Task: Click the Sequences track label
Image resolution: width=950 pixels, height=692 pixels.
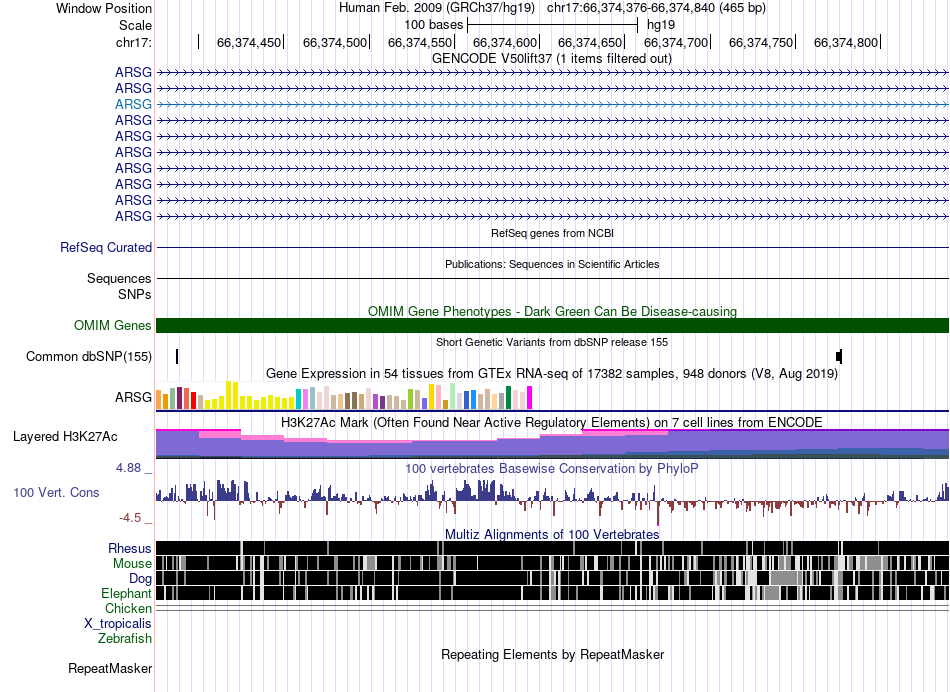Action: pos(119,278)
